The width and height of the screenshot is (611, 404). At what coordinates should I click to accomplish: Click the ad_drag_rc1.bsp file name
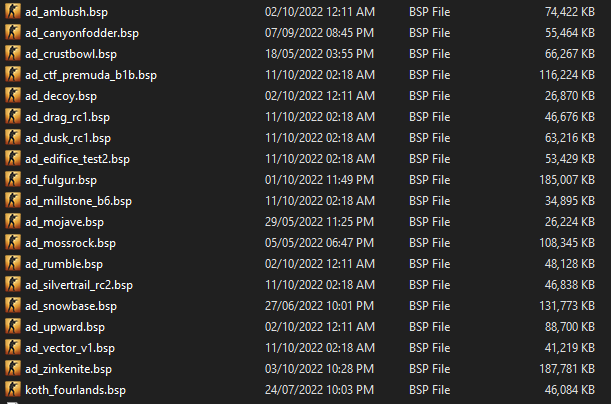[x=67, y=117]
